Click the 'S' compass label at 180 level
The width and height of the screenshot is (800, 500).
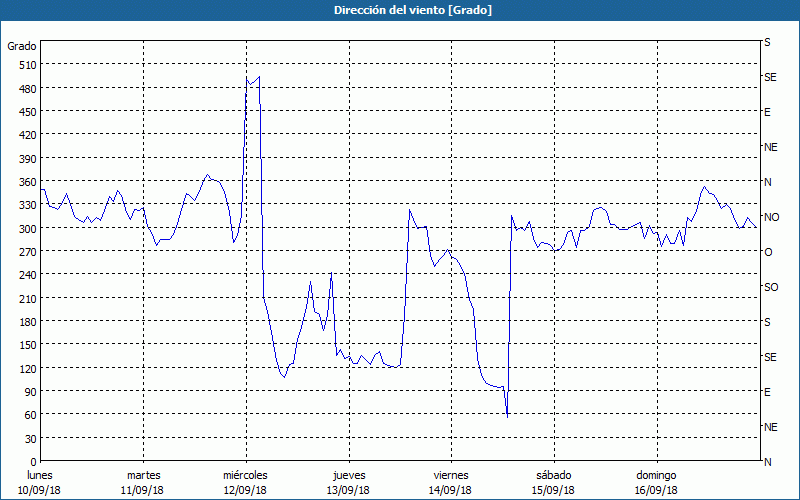point(767,322)
